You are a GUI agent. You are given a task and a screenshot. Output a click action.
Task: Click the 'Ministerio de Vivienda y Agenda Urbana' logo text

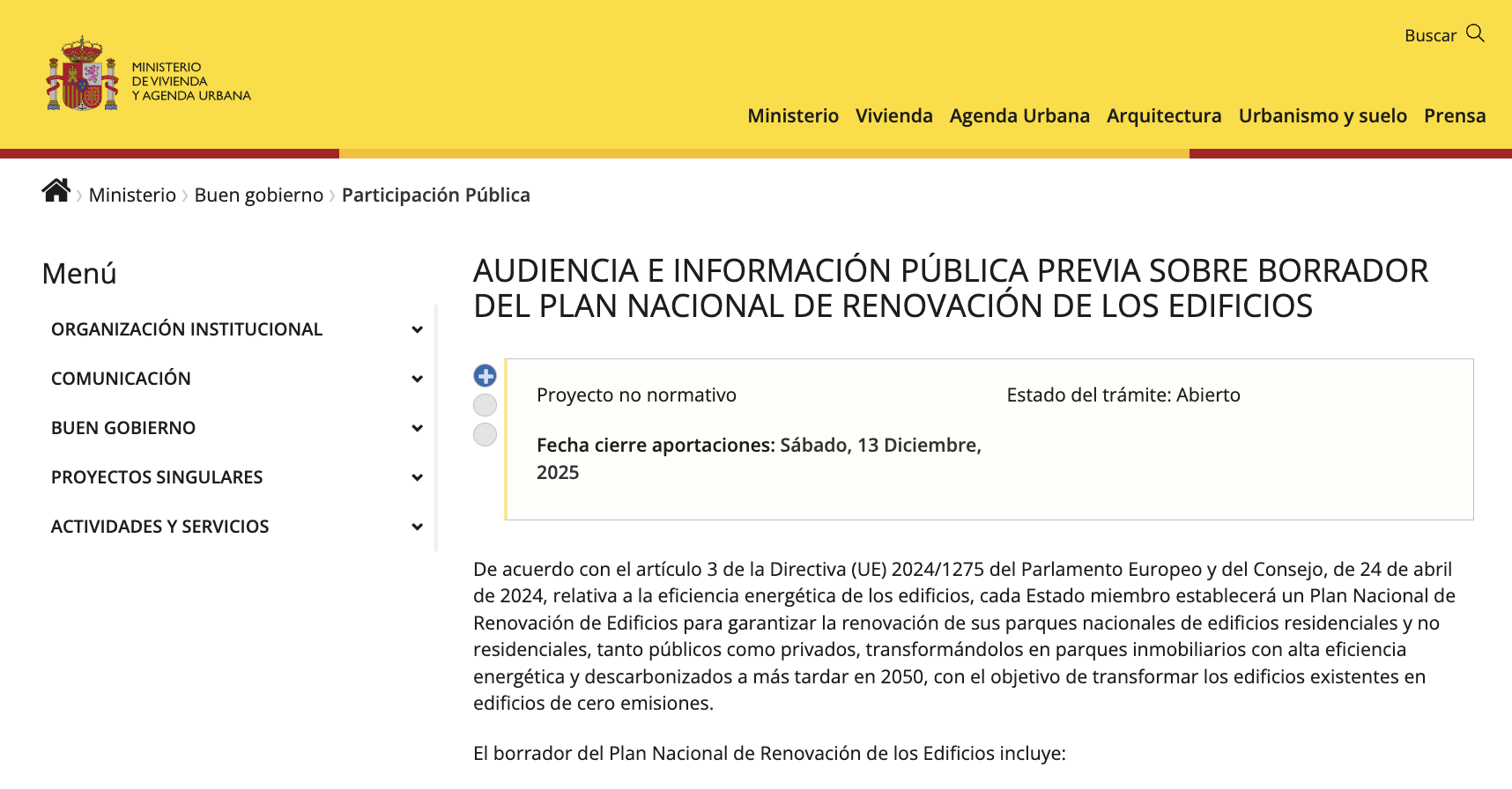click(191, 81)
